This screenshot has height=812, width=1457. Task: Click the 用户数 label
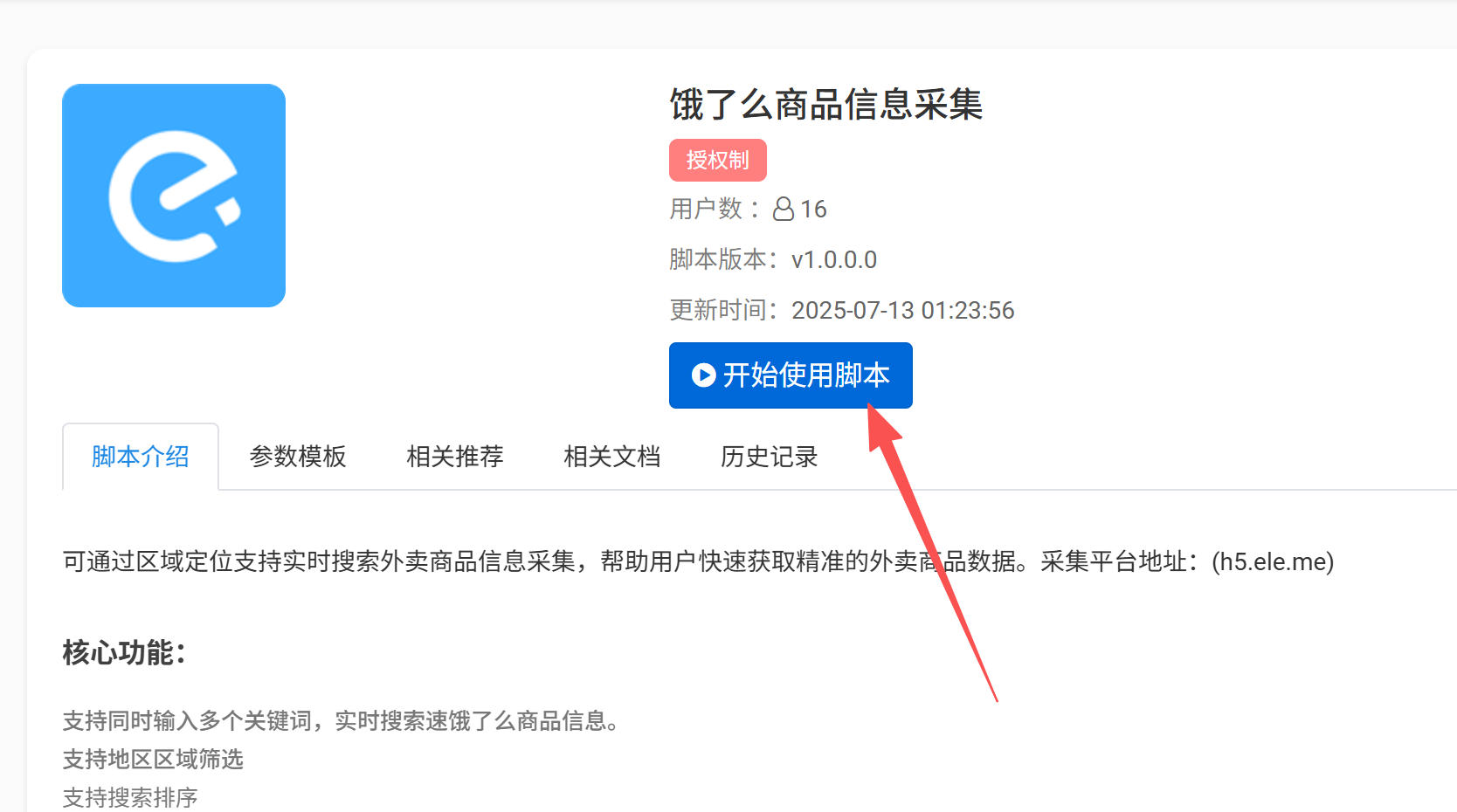[715, 209]
